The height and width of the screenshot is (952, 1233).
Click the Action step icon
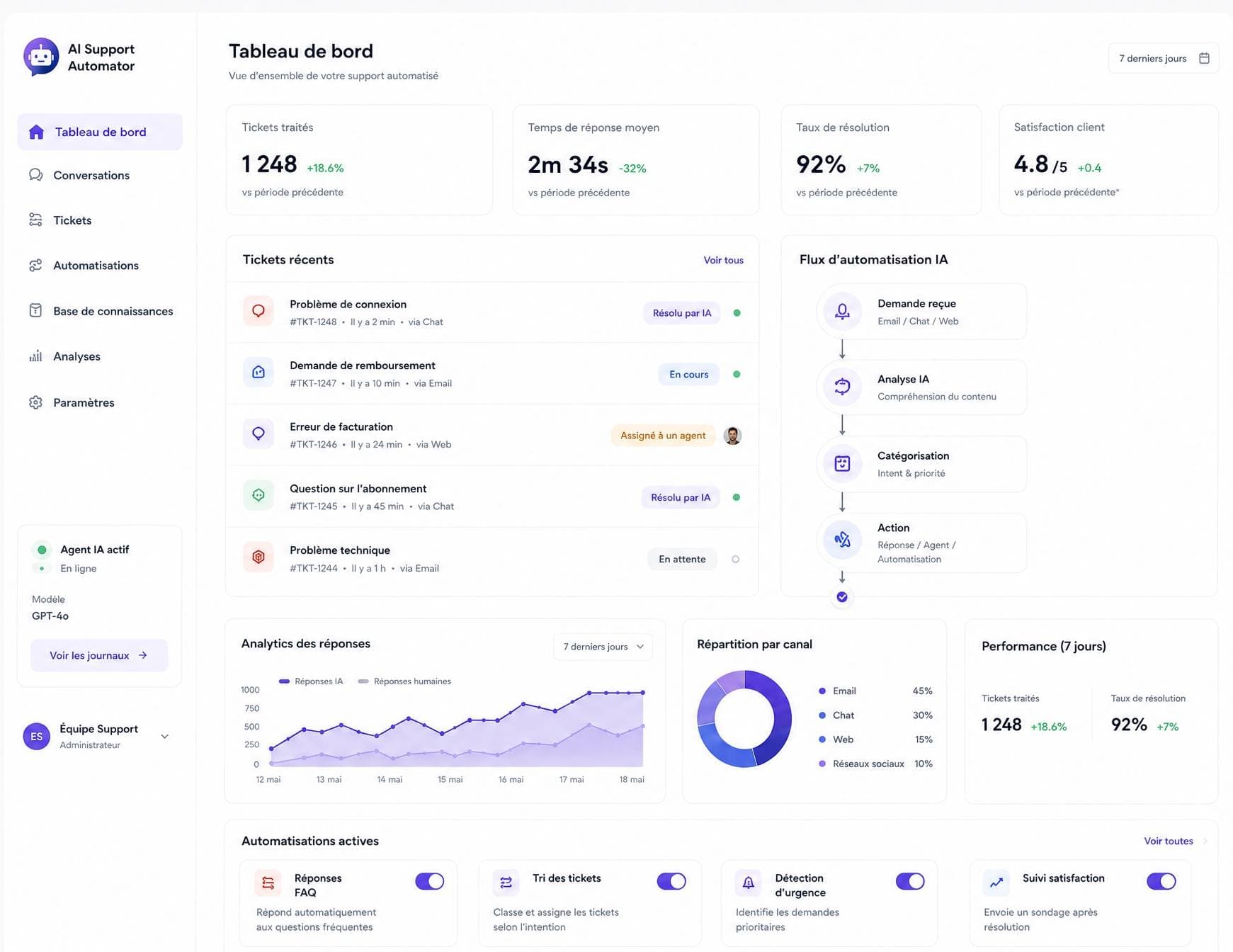click(842, 540)
